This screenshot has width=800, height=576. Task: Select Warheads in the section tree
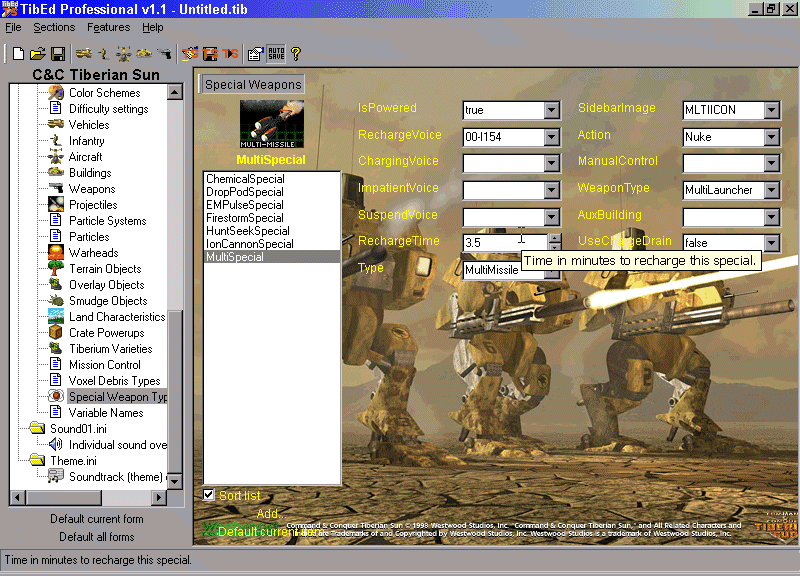point(93,253)
